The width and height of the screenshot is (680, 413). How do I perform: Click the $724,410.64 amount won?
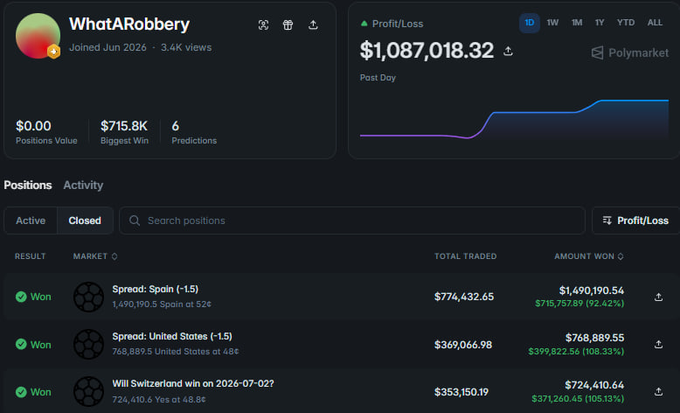pyautogui.click(x=594, y=385)
